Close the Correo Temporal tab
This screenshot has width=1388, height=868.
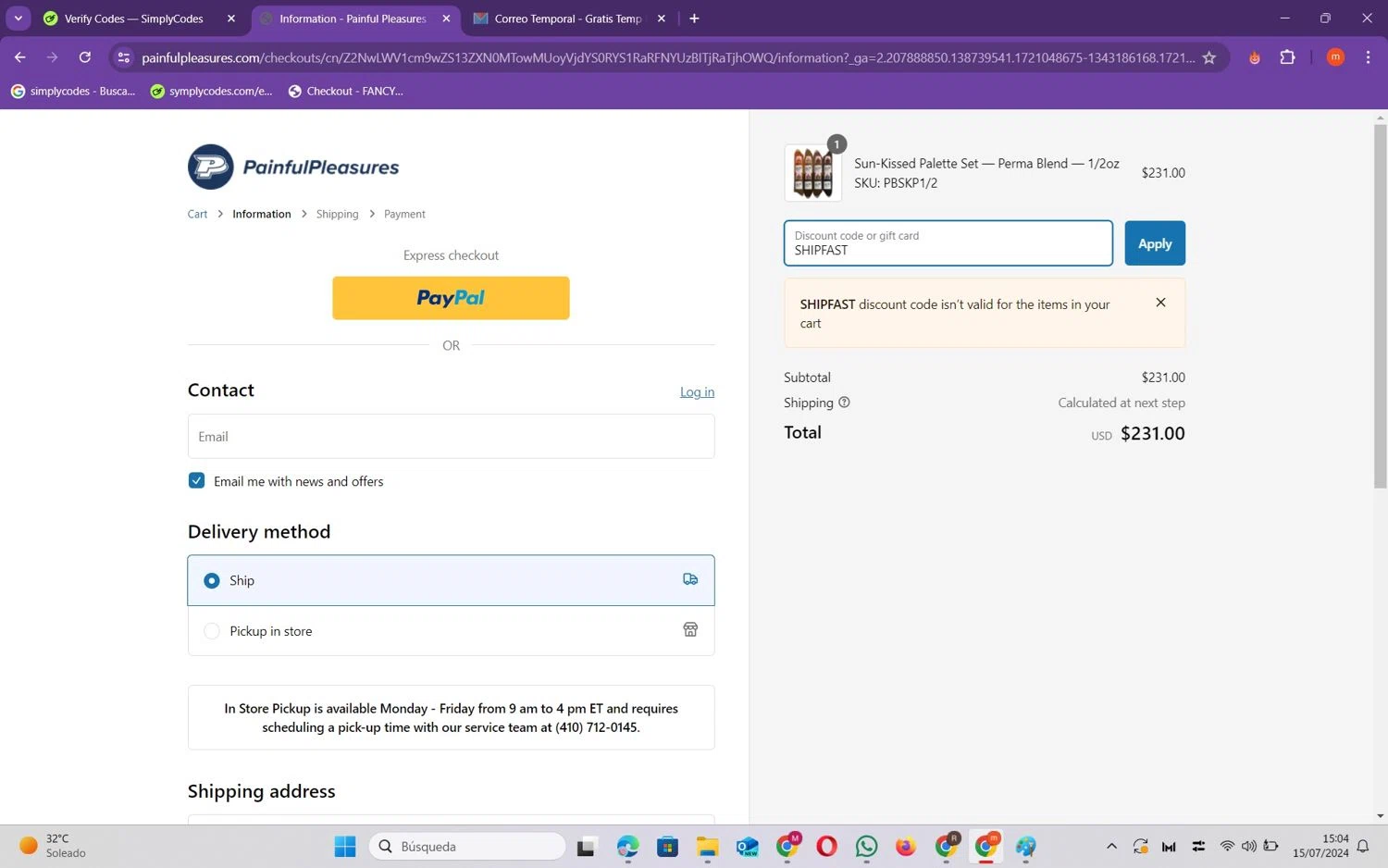[x=662, y=19]
